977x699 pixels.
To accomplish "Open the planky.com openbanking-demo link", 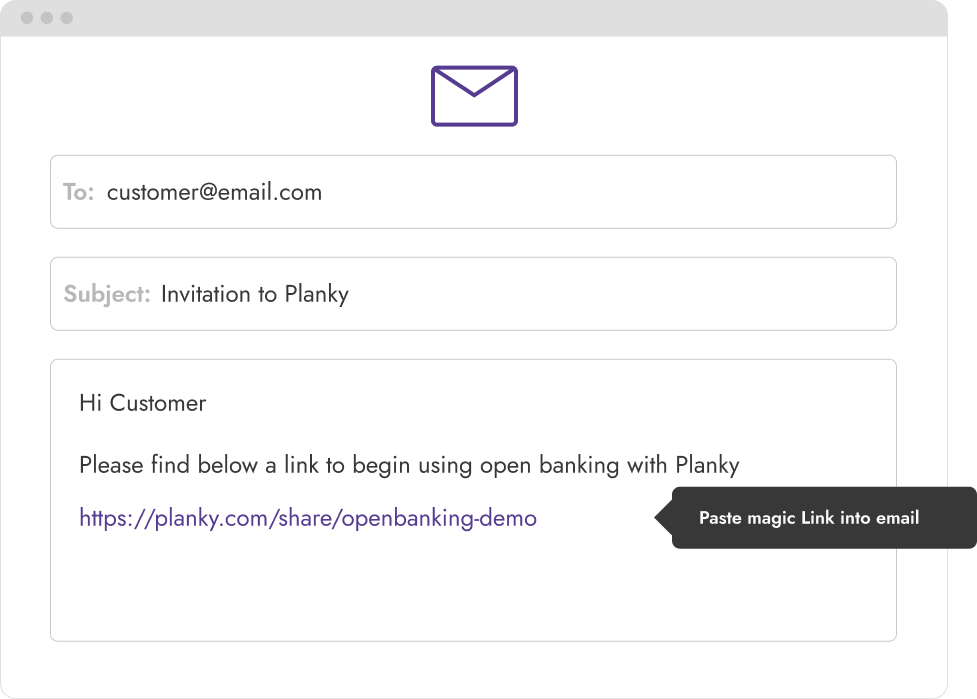I will (308, 518).
